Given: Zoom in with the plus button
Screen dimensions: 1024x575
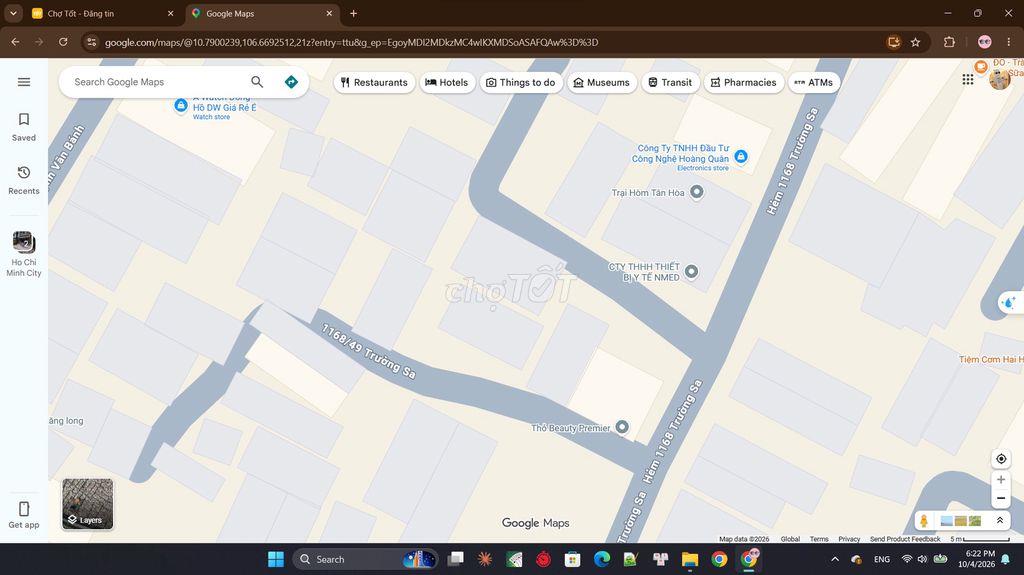Looking at the screenshot, I should [1001, 480].
